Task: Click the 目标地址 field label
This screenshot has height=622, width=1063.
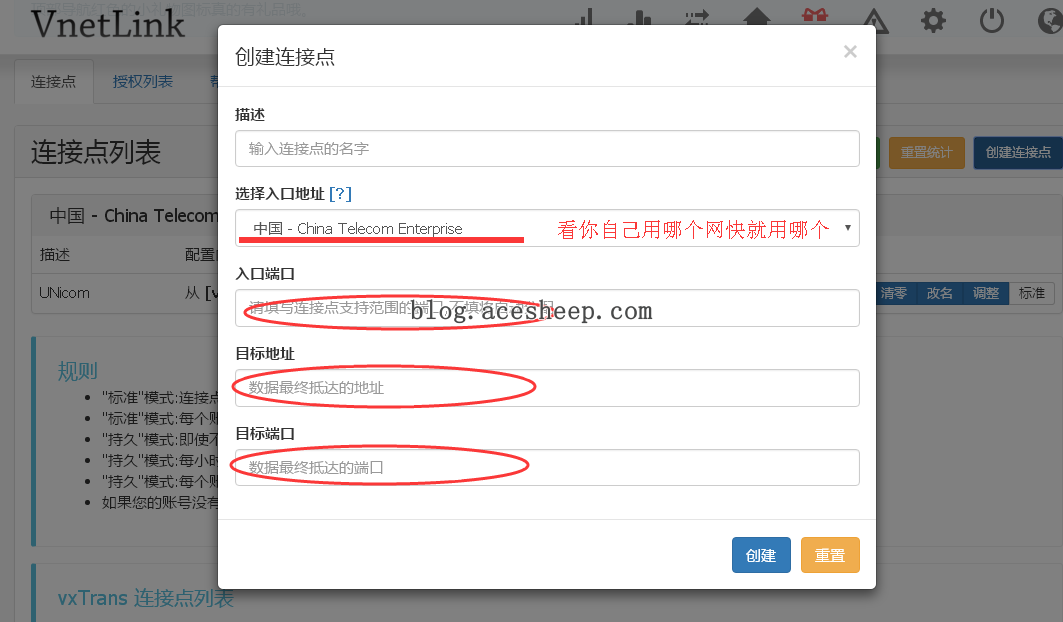Action: pyautogui.click(x=265, y=353)
